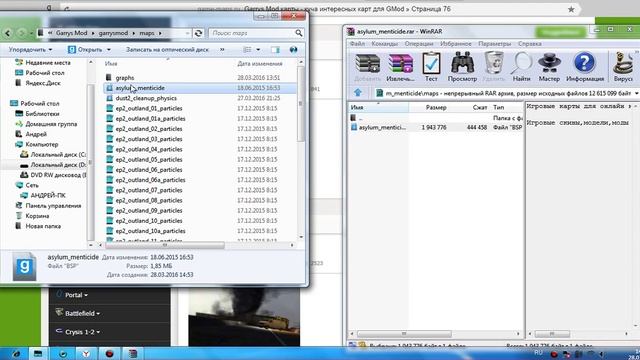Open the WinRAR View (Просмотр) tool

tap(462, 68)
